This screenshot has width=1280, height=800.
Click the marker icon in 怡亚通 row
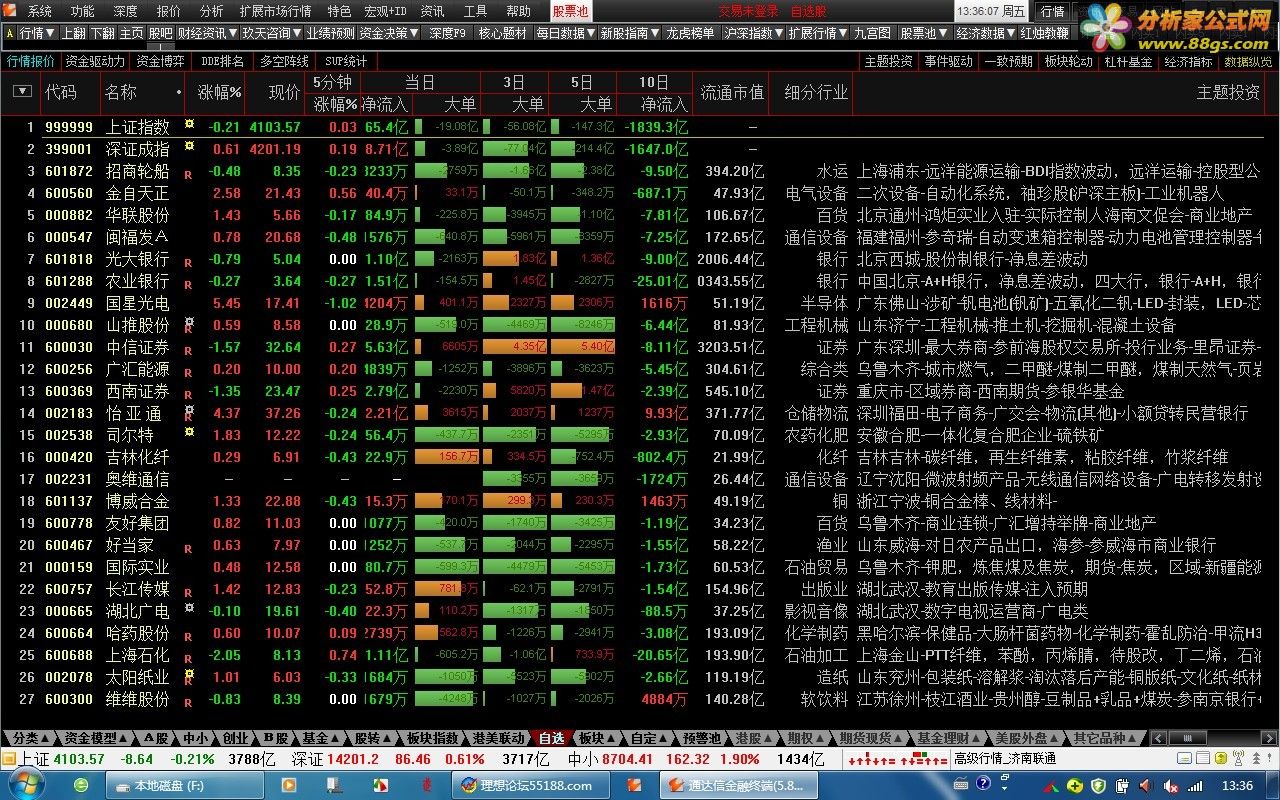pos(188,410)
